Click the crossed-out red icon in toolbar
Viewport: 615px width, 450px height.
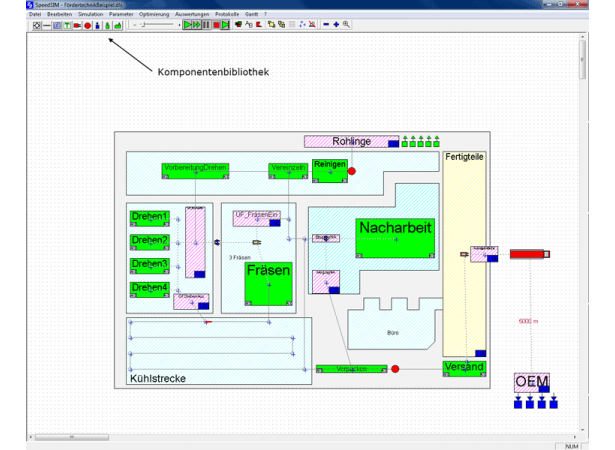click(x=312, y=24)
